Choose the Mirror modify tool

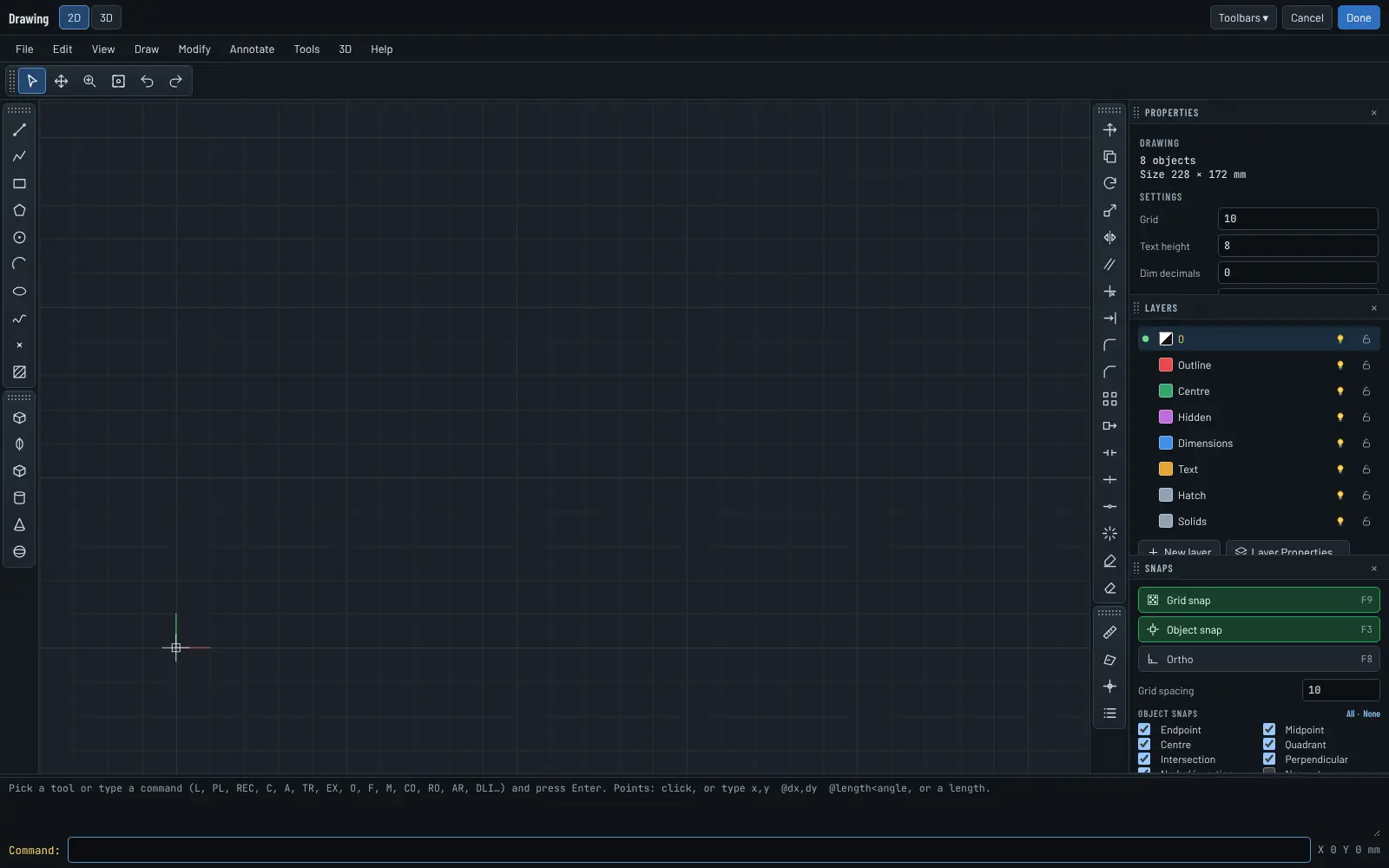coord(1109,238)
